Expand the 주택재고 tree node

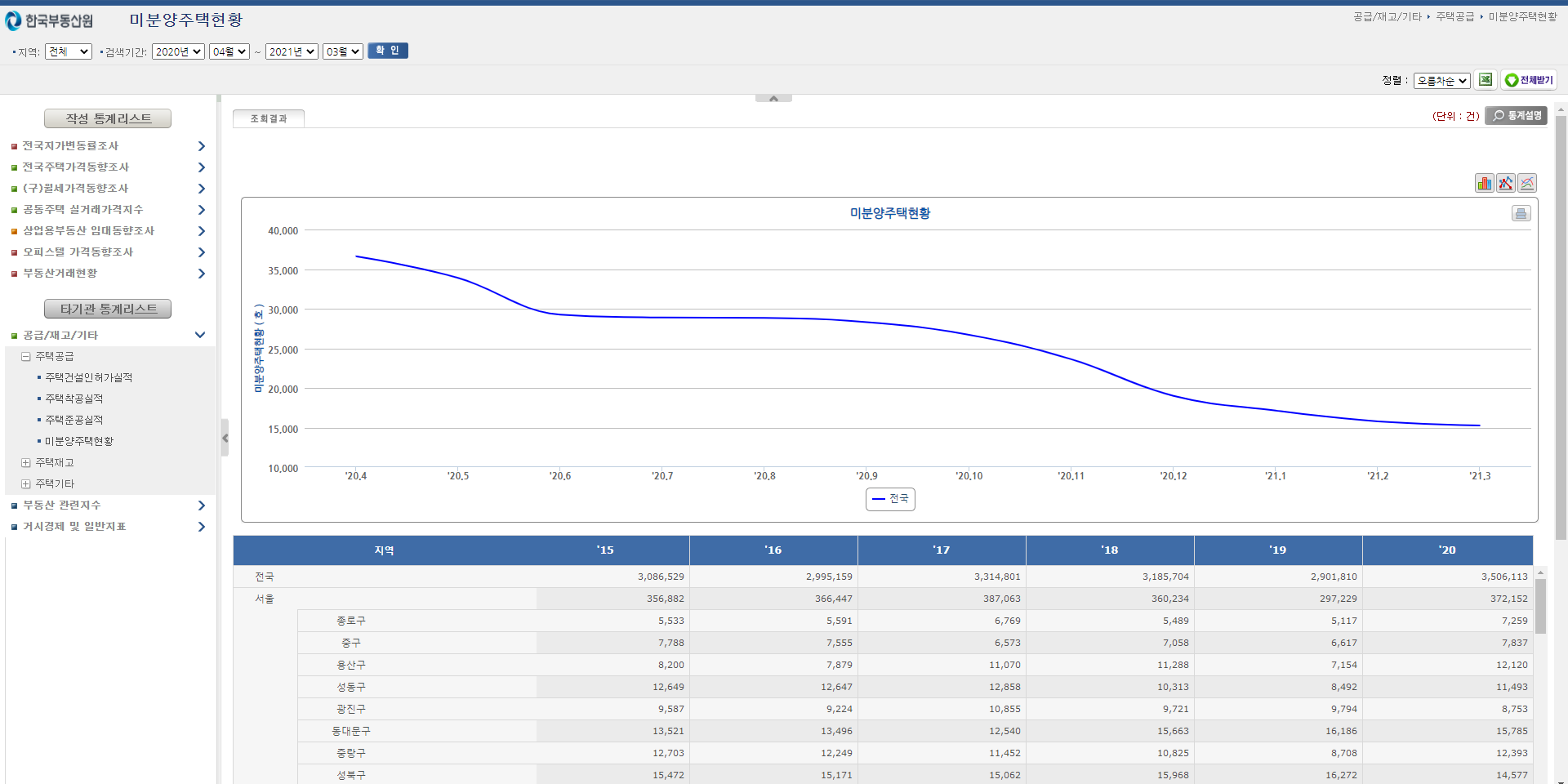click(x=26, y=463)
